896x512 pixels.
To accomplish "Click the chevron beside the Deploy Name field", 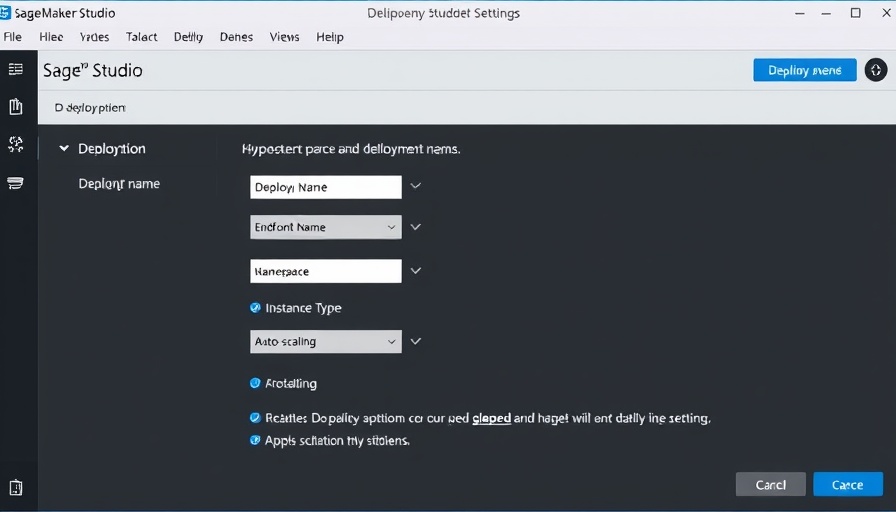I will coord(415,186).
